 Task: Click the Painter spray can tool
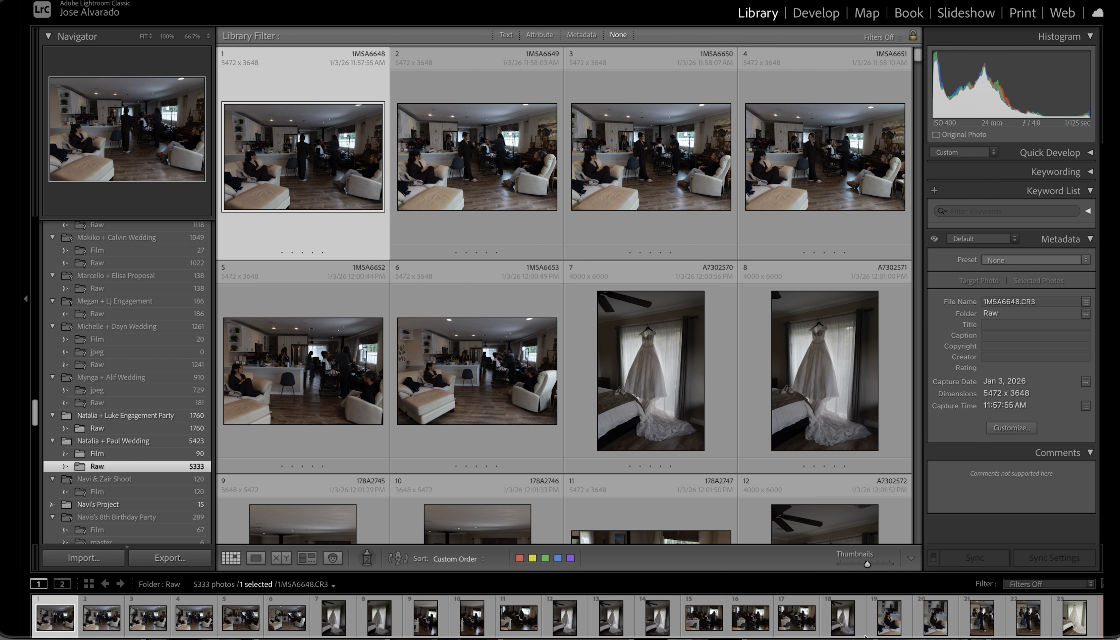click(x=366, y=558)
